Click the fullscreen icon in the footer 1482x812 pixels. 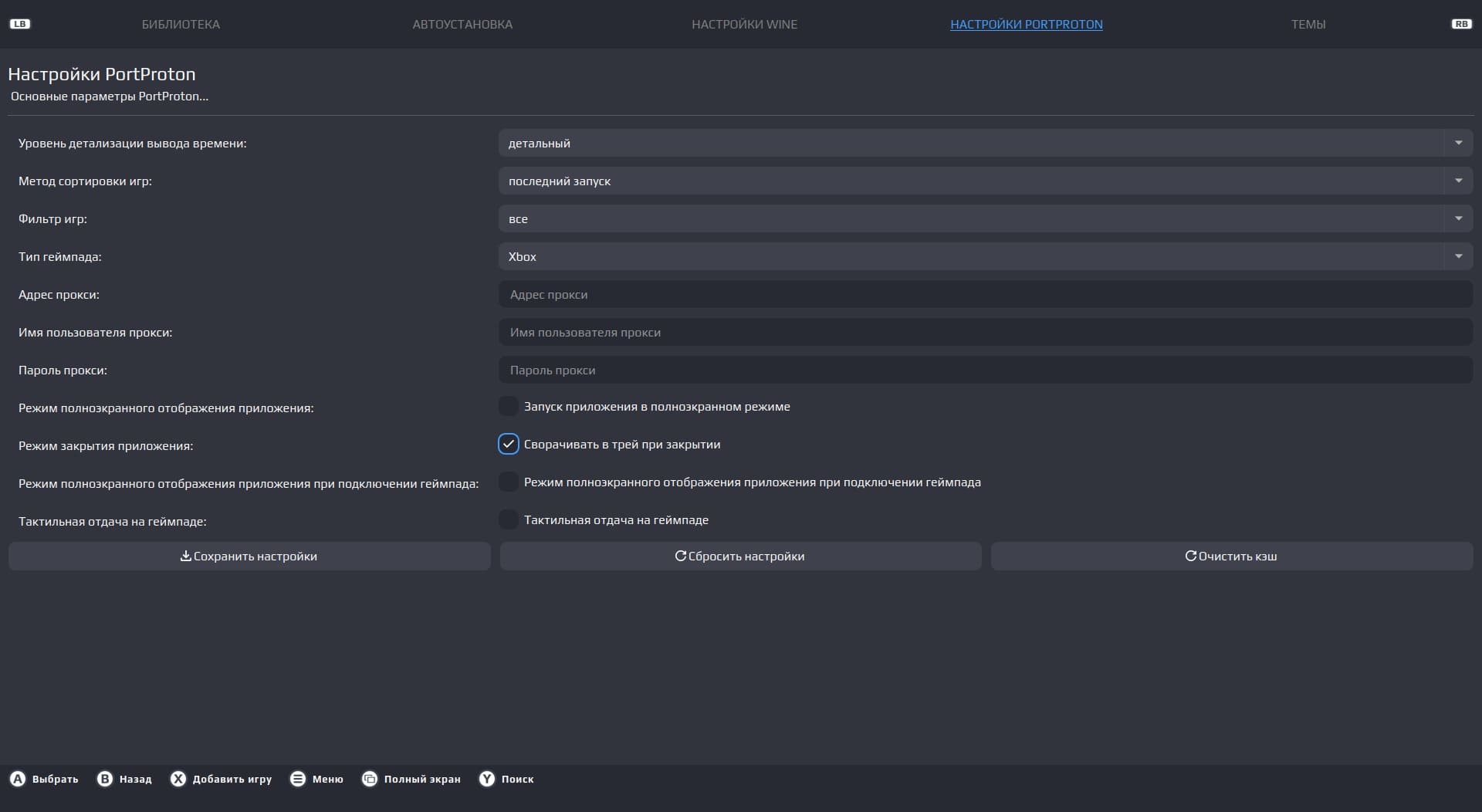tap(370, 779)
